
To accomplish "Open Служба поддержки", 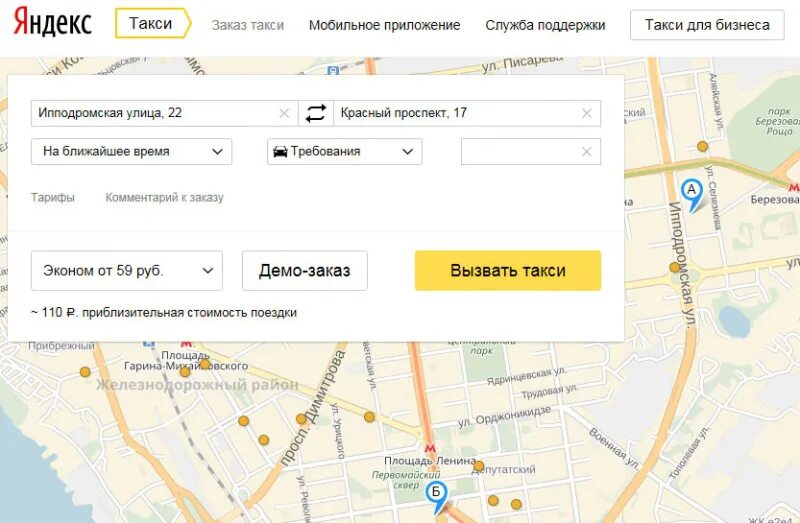I will tap(545, 25).
